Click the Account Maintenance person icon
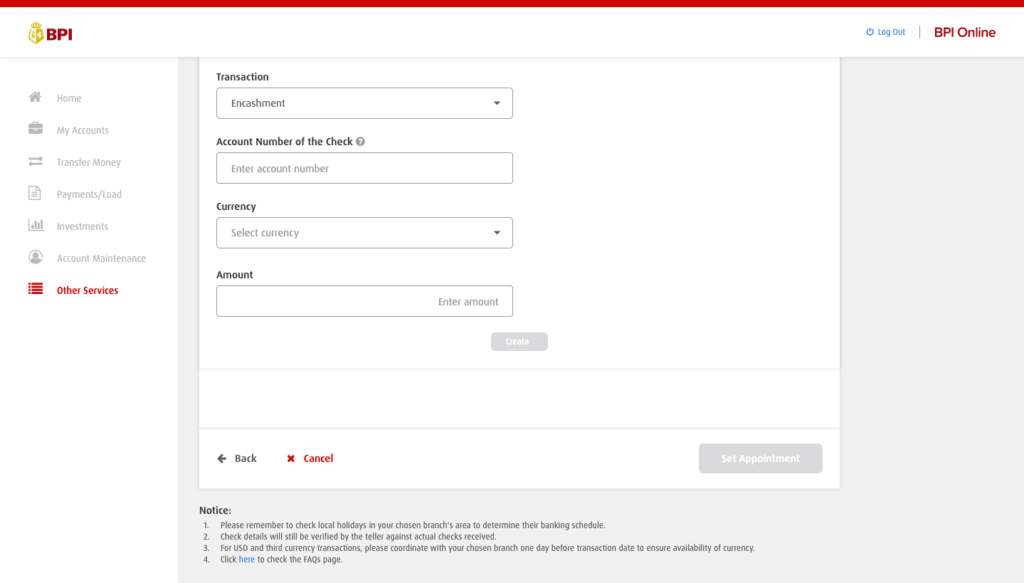 (x=35, y=258)
